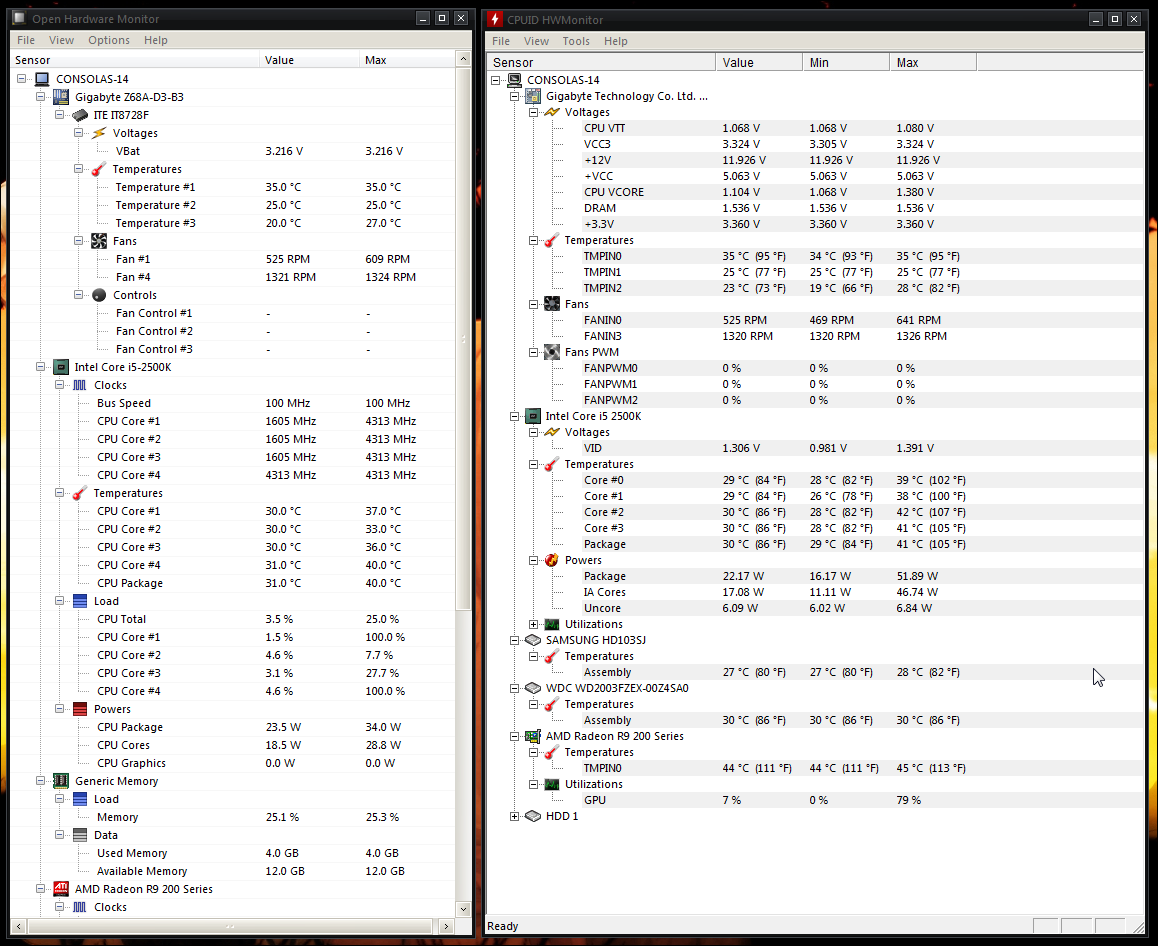Select the CPU Total load row

point(233,619)
